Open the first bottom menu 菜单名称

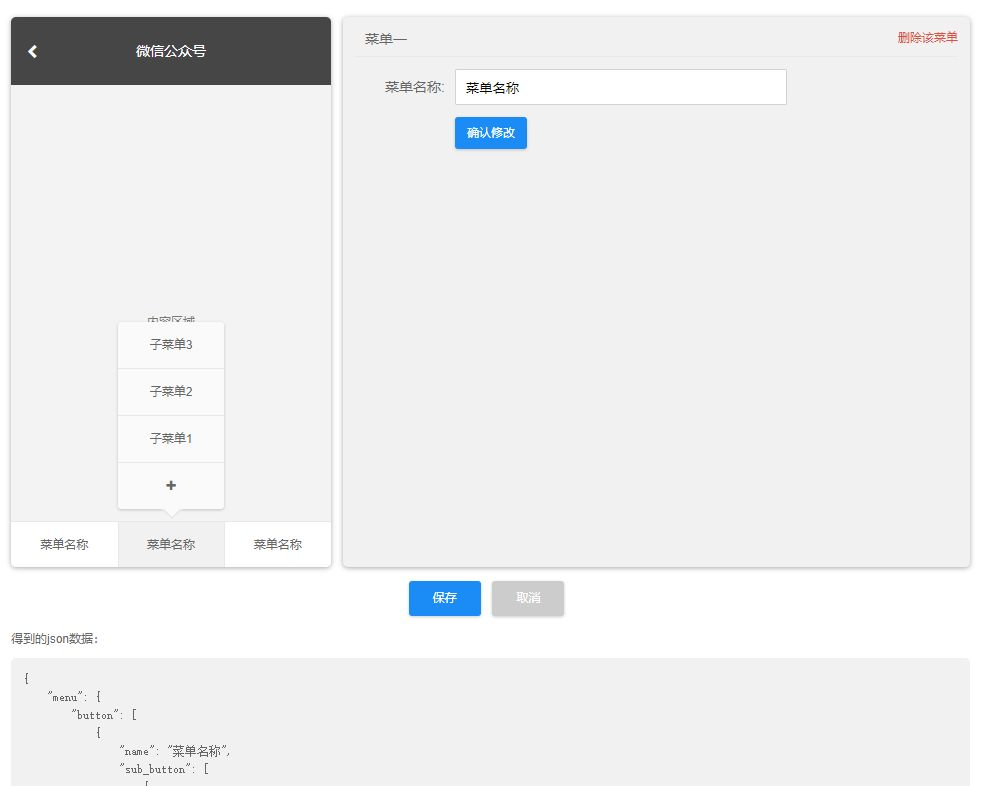[x=64, y=545]
